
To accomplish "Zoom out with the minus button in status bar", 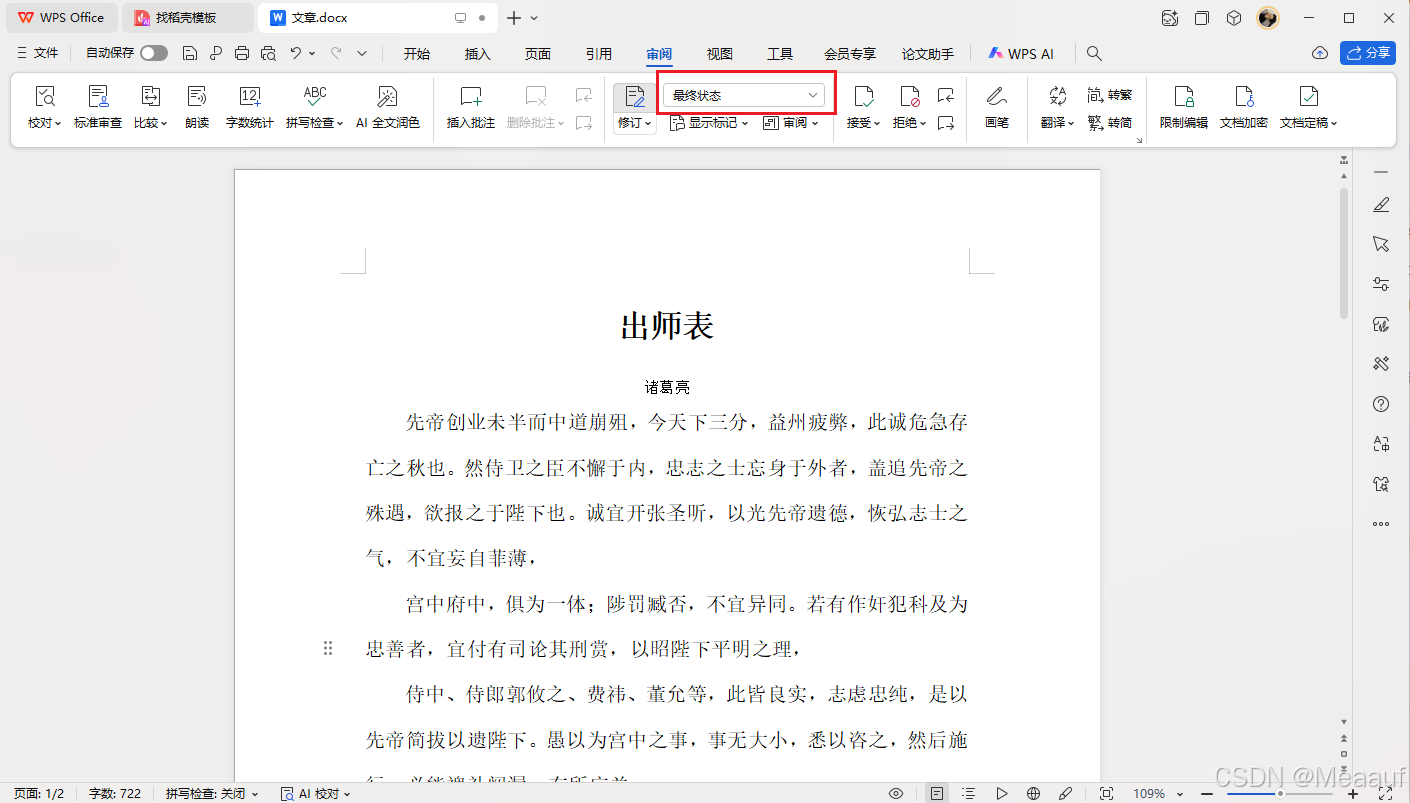I will 1207,793.
